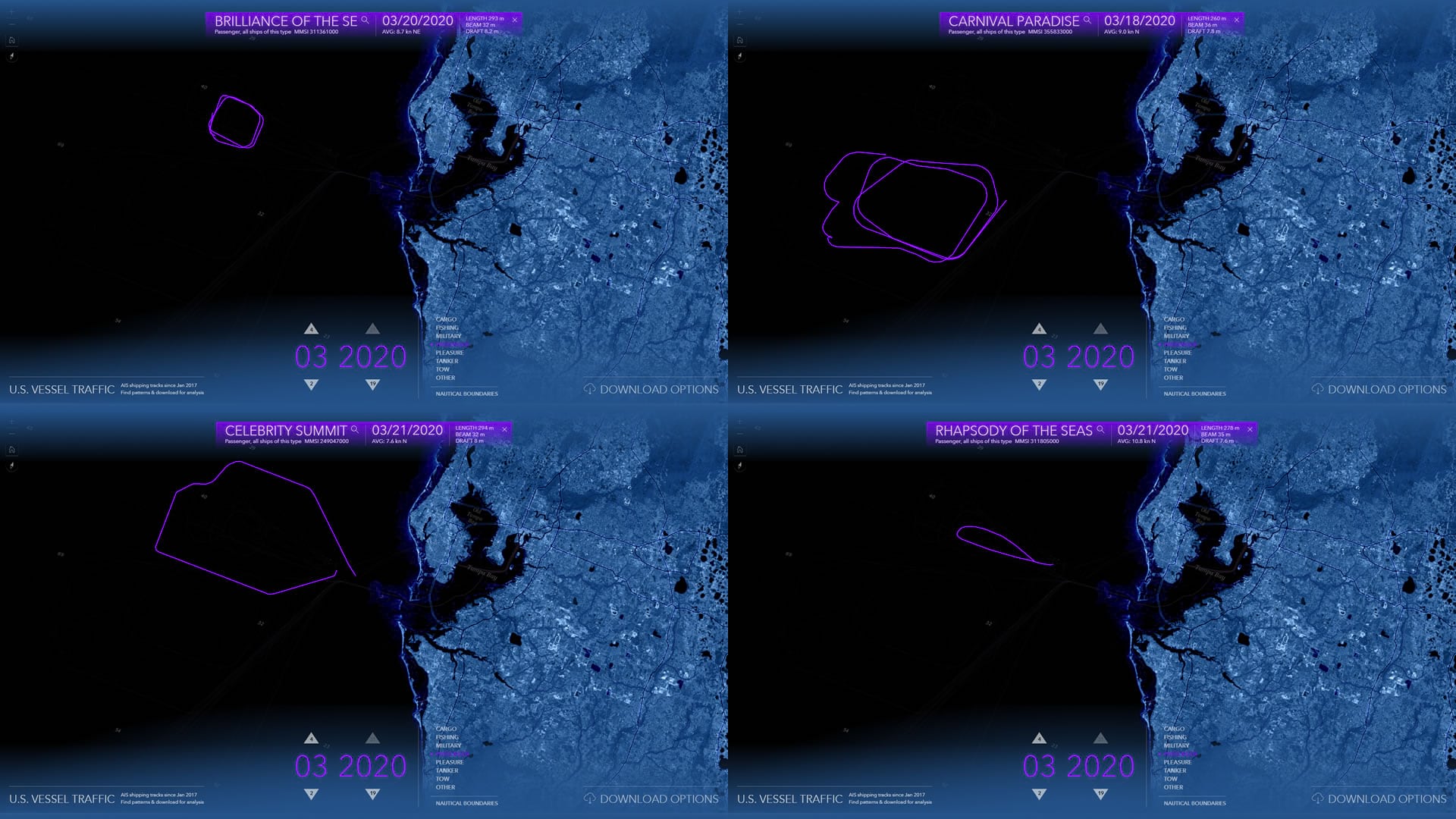1456x819 pixels.
Task: Click home icon in Brilliance of the Seas map
Action: point(11,40)
